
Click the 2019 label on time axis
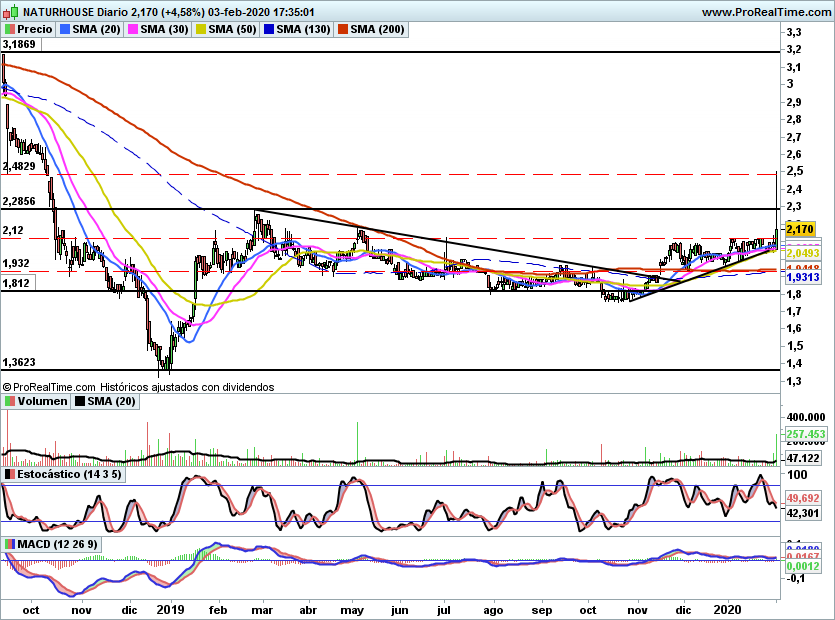(x=170, y=610)
